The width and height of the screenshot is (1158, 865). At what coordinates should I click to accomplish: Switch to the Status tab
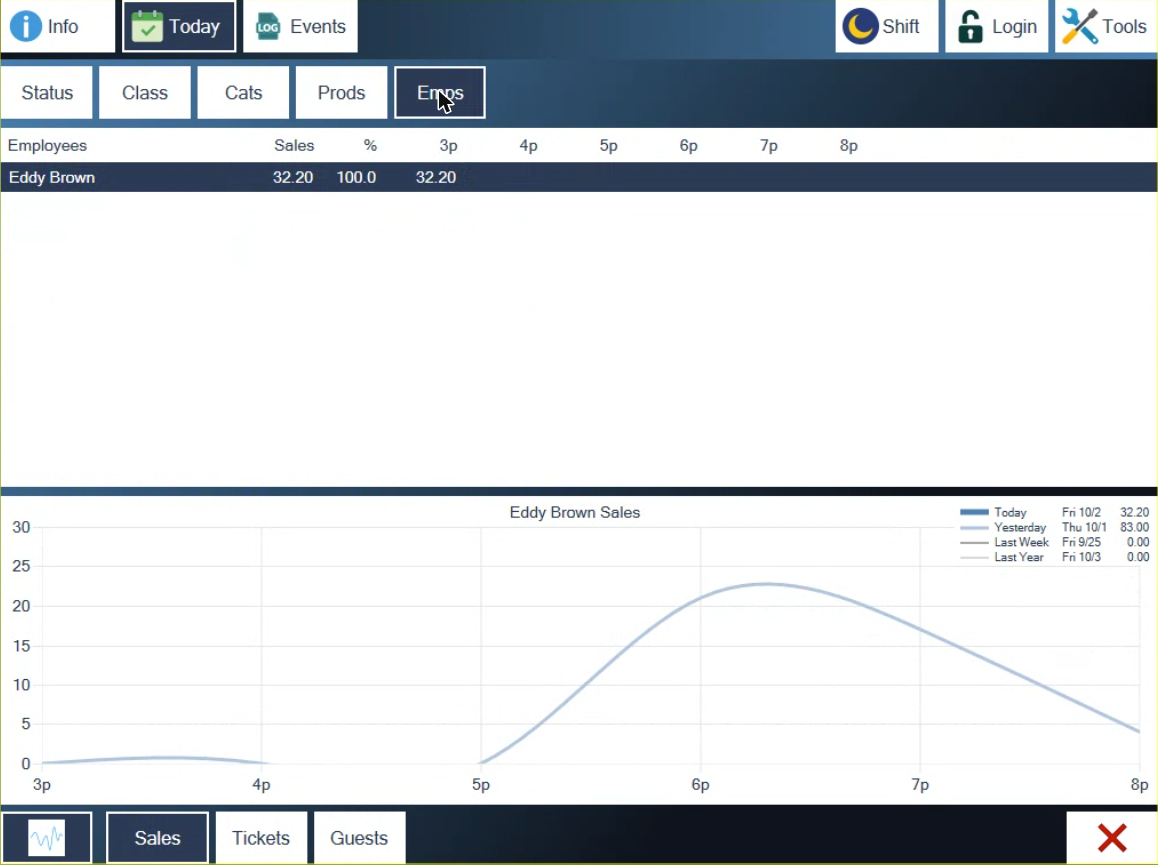tap(47, 92)
